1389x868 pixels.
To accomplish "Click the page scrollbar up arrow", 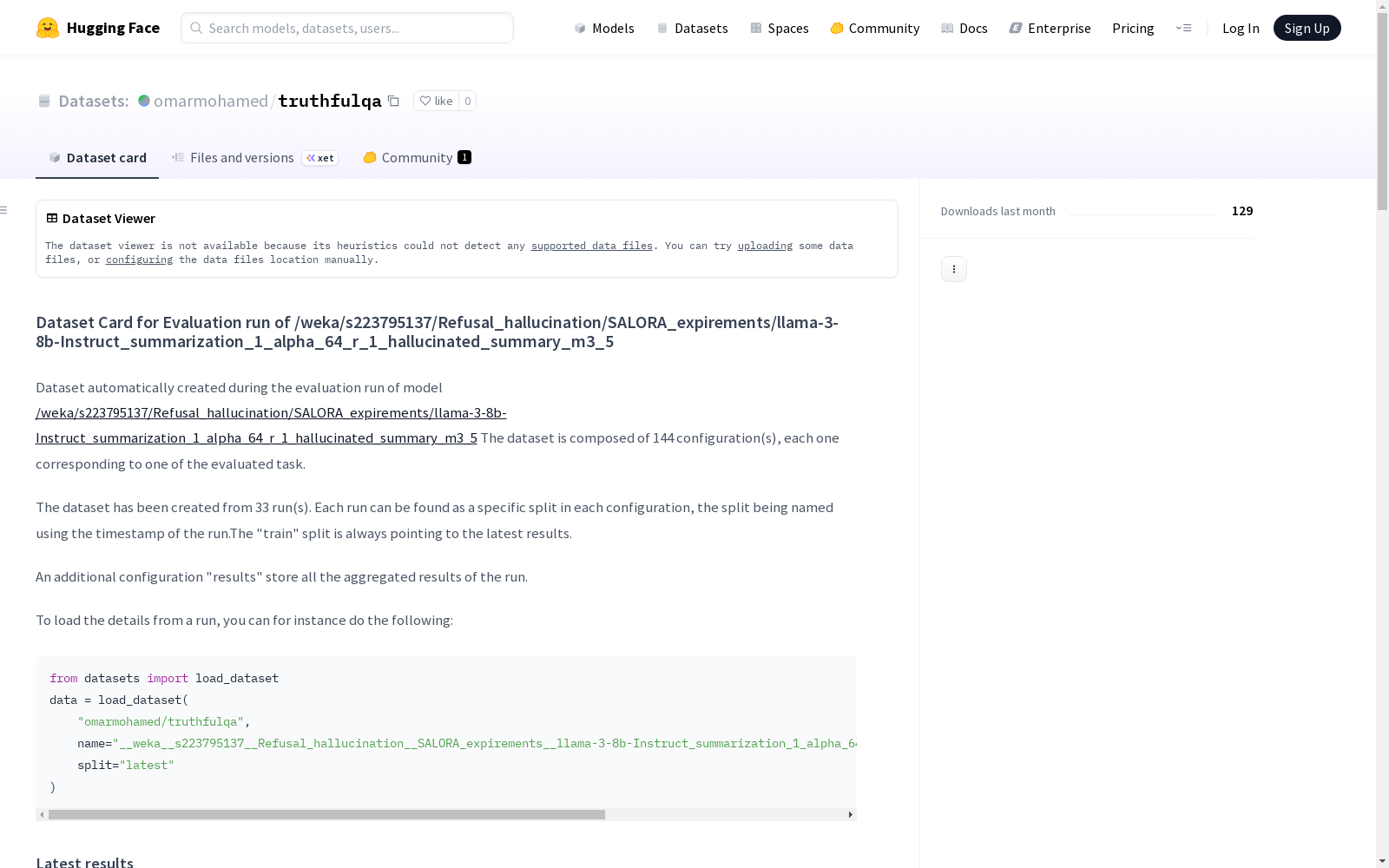I will 1382,7.
